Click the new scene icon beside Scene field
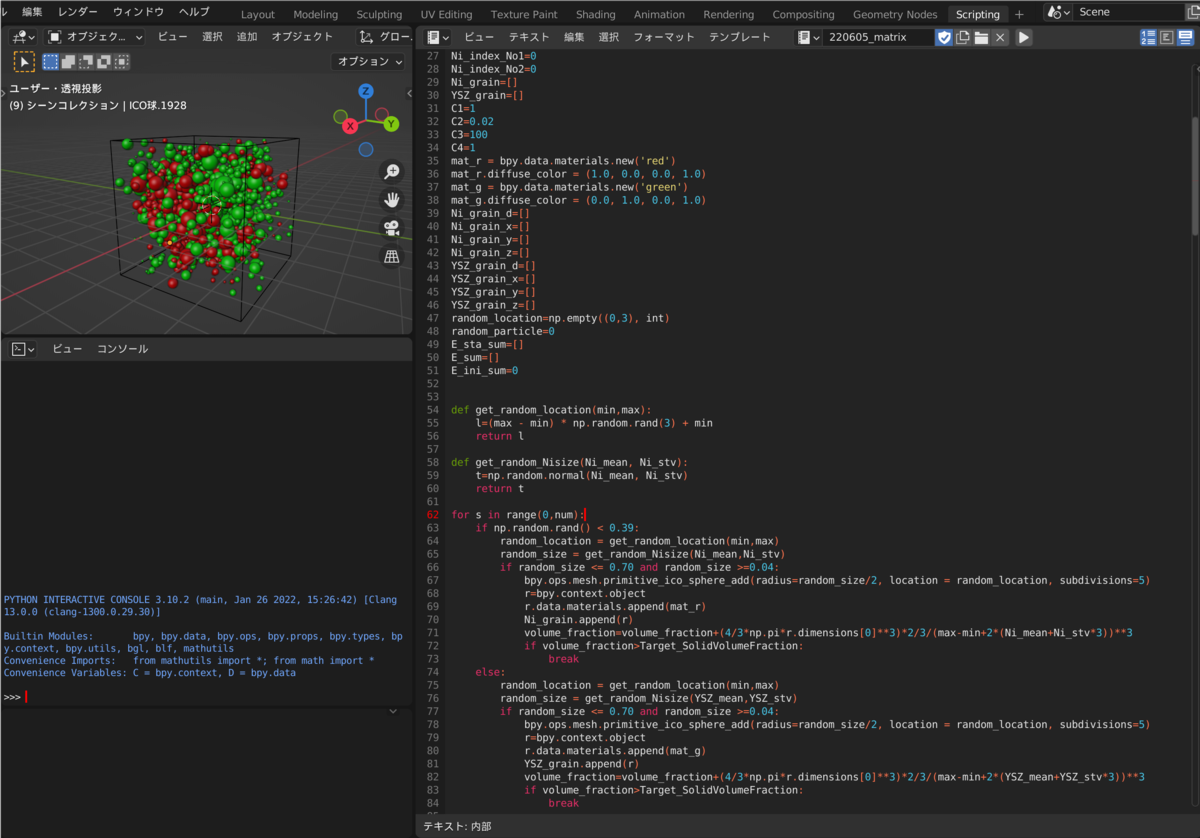The image size is (1200, 838). tap(1192, 13)
